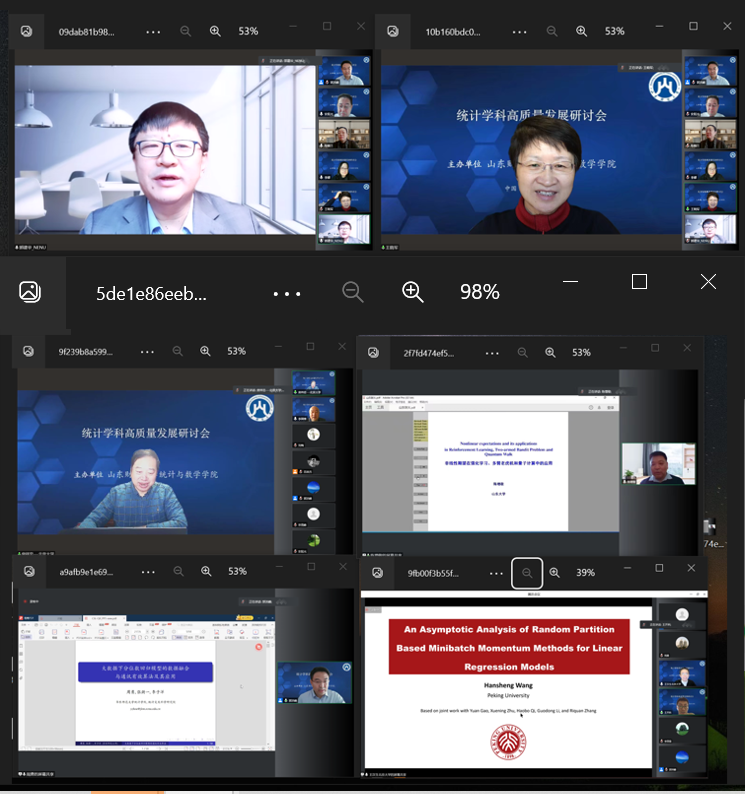Zoom in on the 5de1e86eeb photo window

coord(412,292)
